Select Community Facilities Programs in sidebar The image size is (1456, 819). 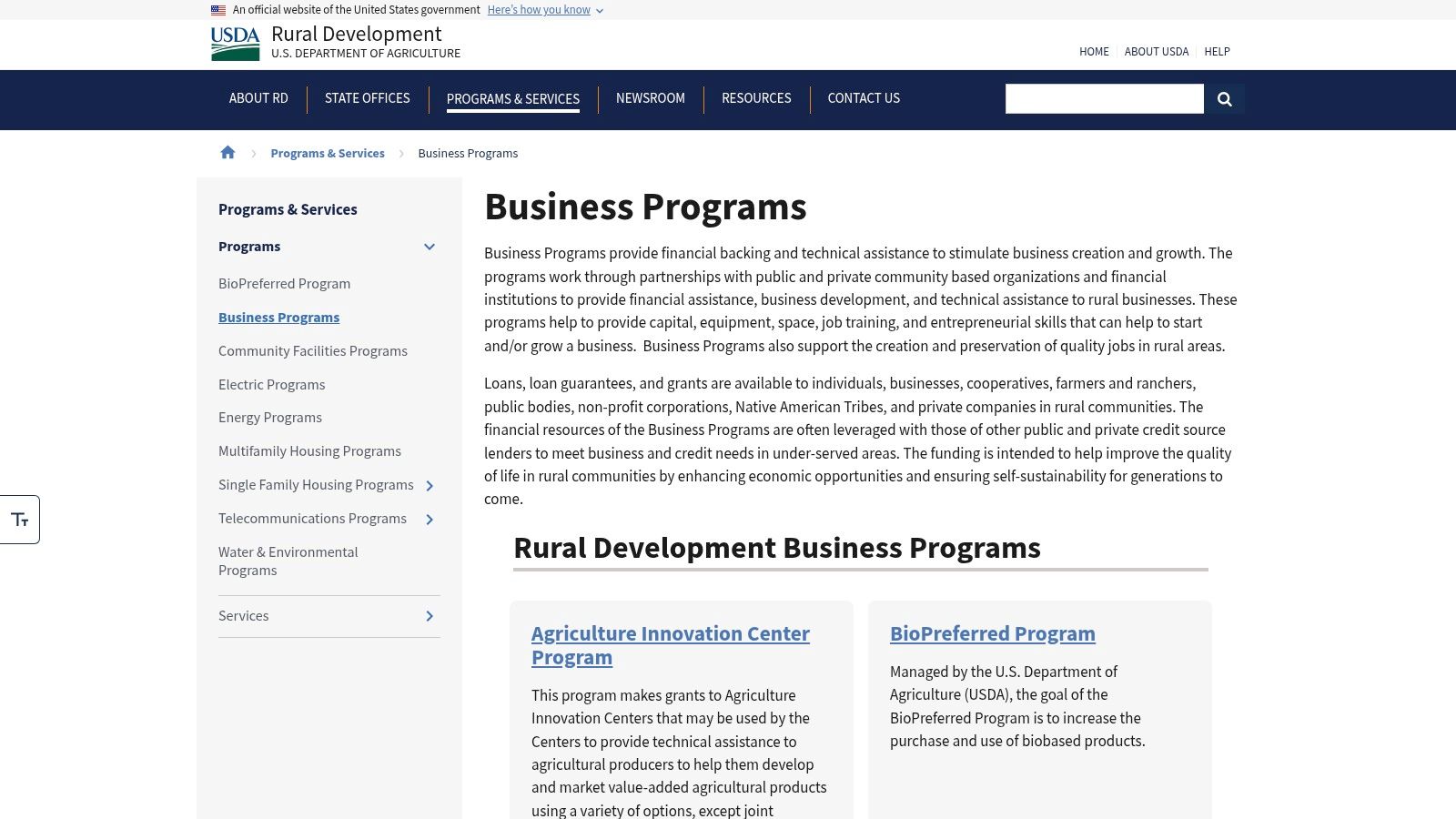point(313,351)
